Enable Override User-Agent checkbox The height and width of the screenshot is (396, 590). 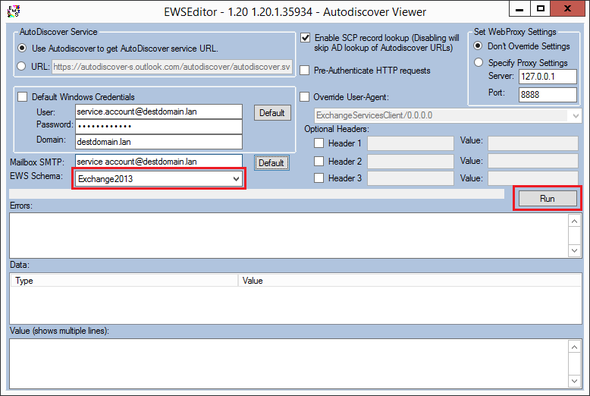304,97
